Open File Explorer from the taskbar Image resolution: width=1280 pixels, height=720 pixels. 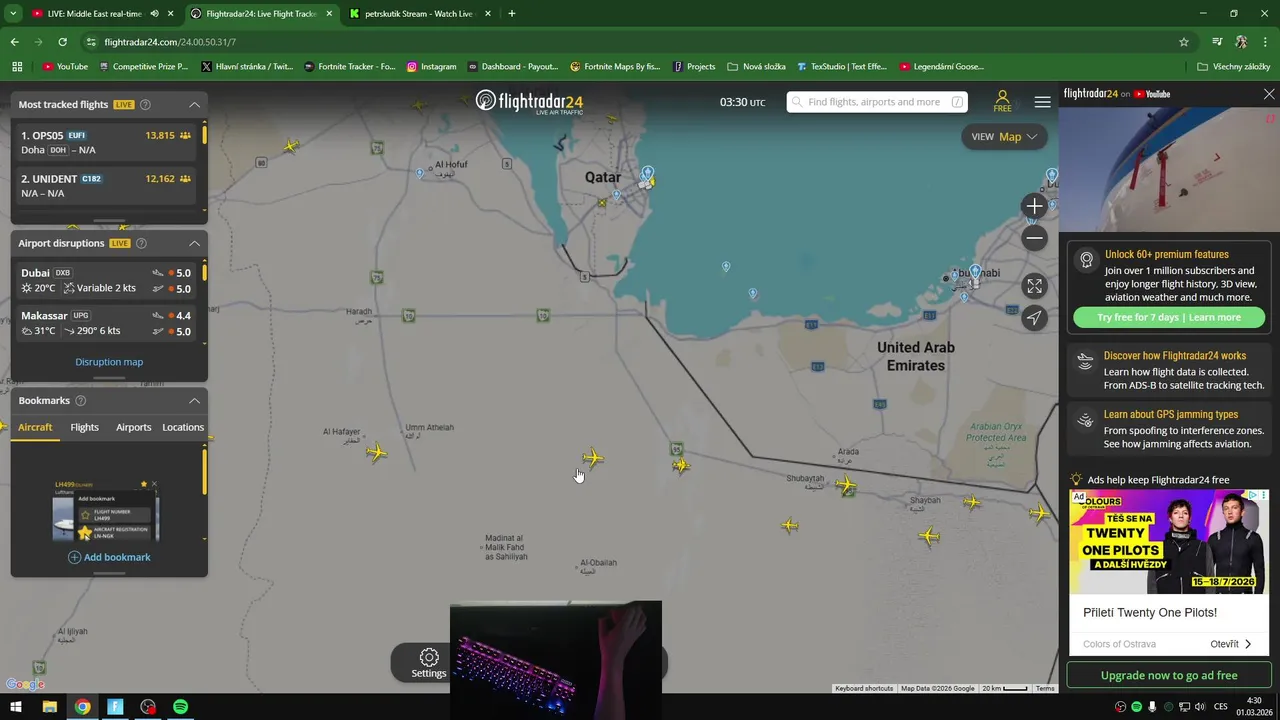click(x=49, y=707)
